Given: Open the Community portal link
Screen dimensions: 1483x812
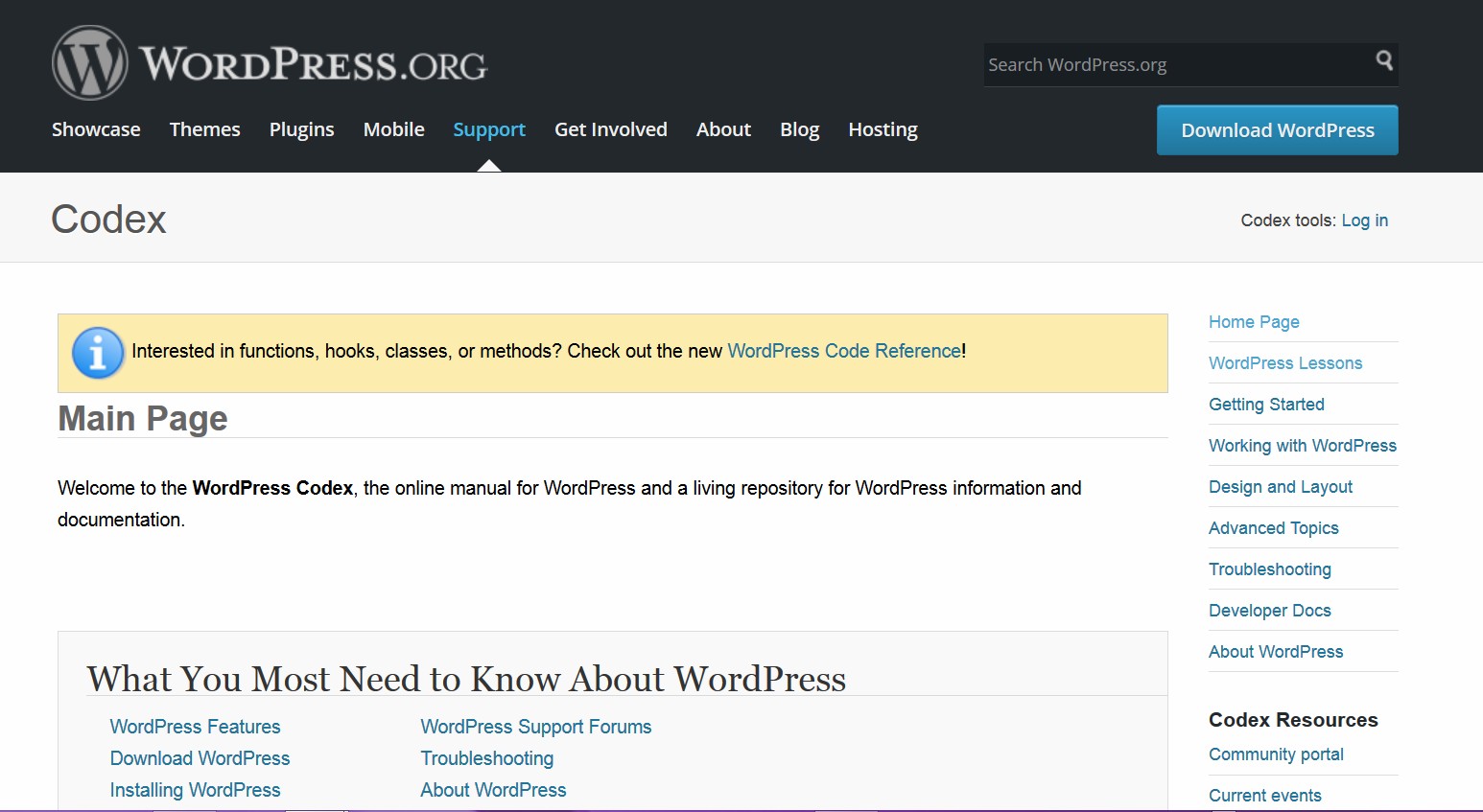Looking at the screenshot, I should pyautogui.click(x=1276, y=754).
